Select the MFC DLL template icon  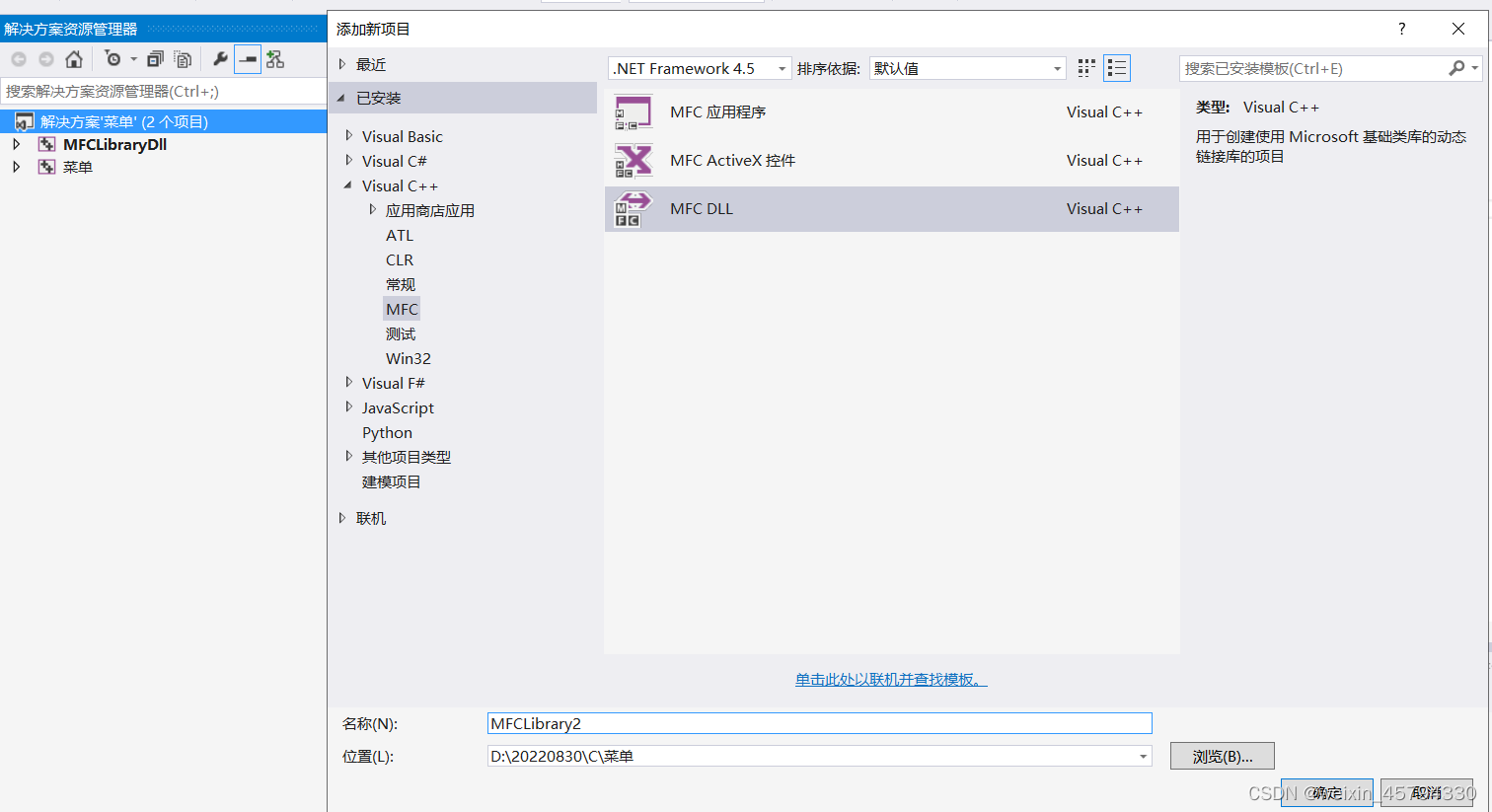633,208
